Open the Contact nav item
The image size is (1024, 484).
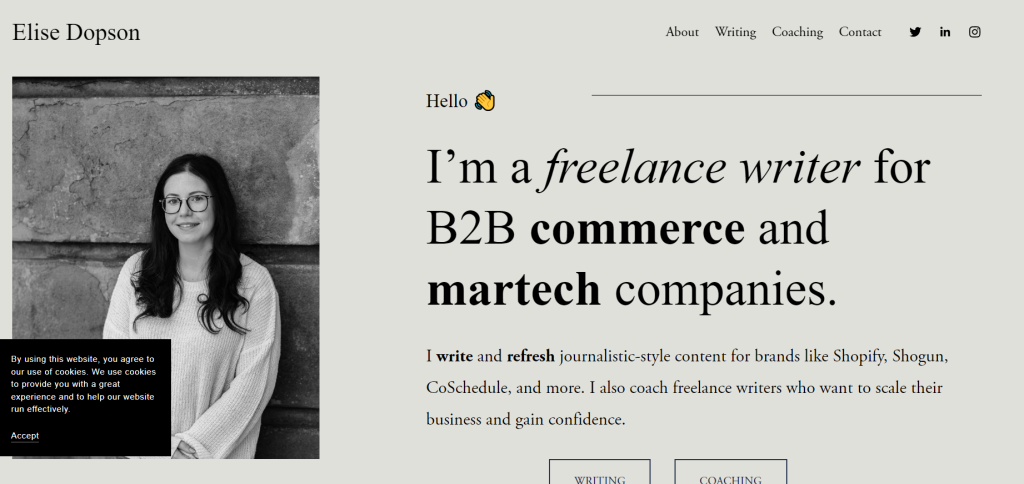(860, 32)
